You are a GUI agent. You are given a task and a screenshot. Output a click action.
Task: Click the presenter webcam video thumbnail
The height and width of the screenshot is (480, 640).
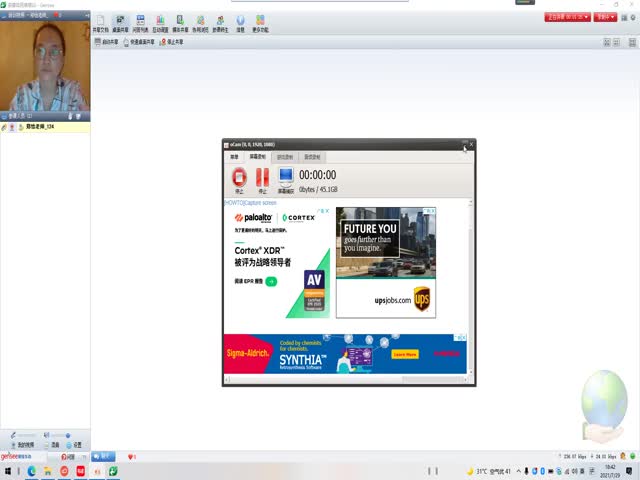coord(45,65)
